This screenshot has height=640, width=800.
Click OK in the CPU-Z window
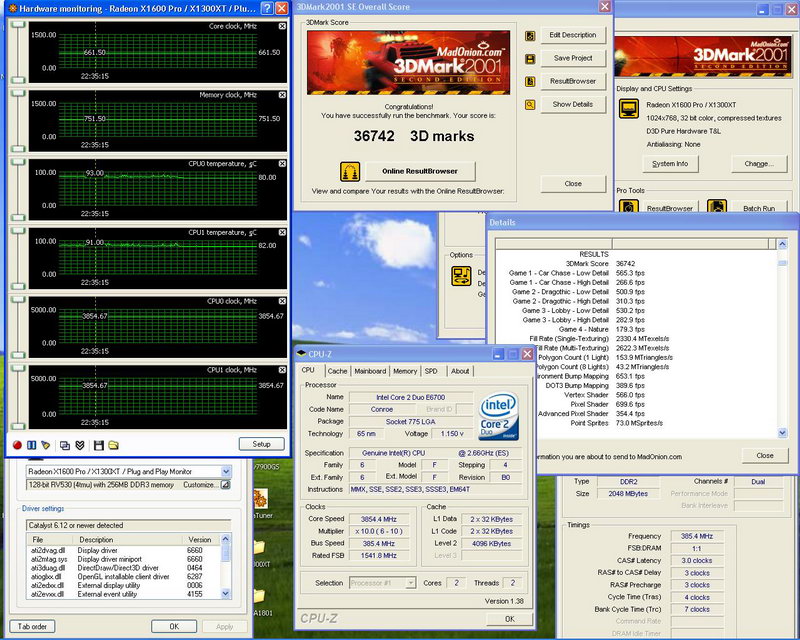pyautogui.click(x=510, y=619)
